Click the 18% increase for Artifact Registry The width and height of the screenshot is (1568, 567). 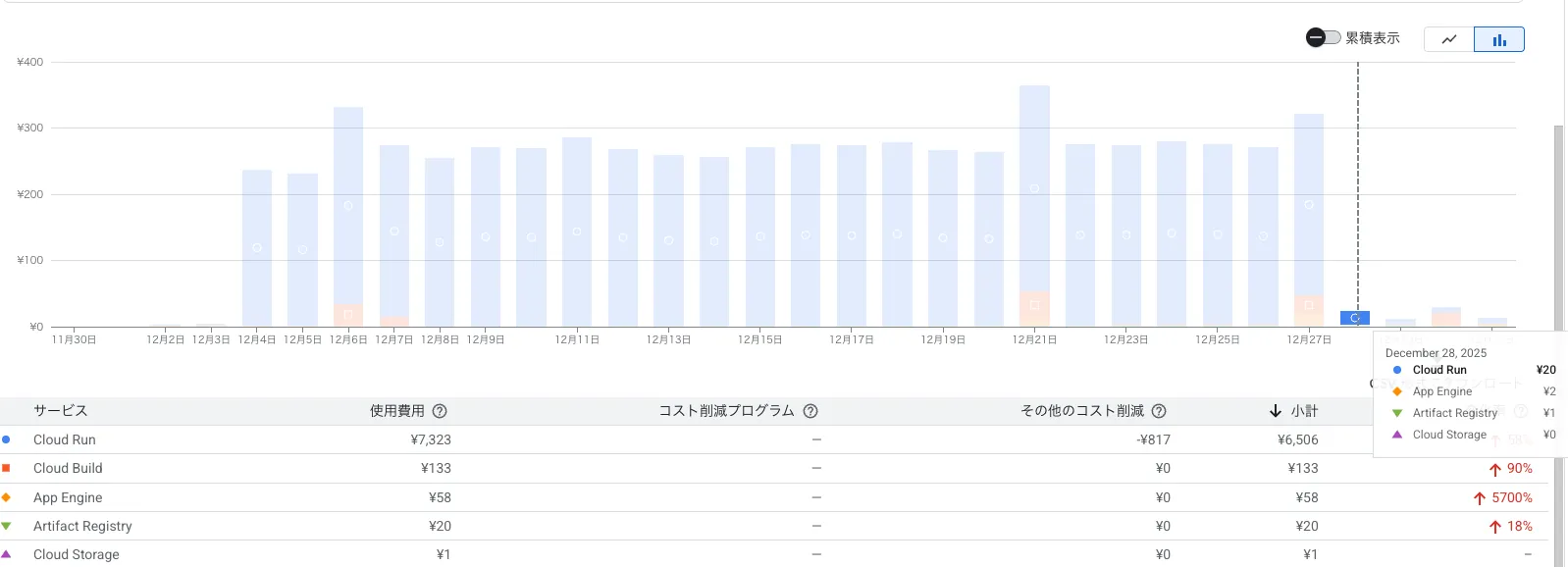click(x=1511, y=526)
